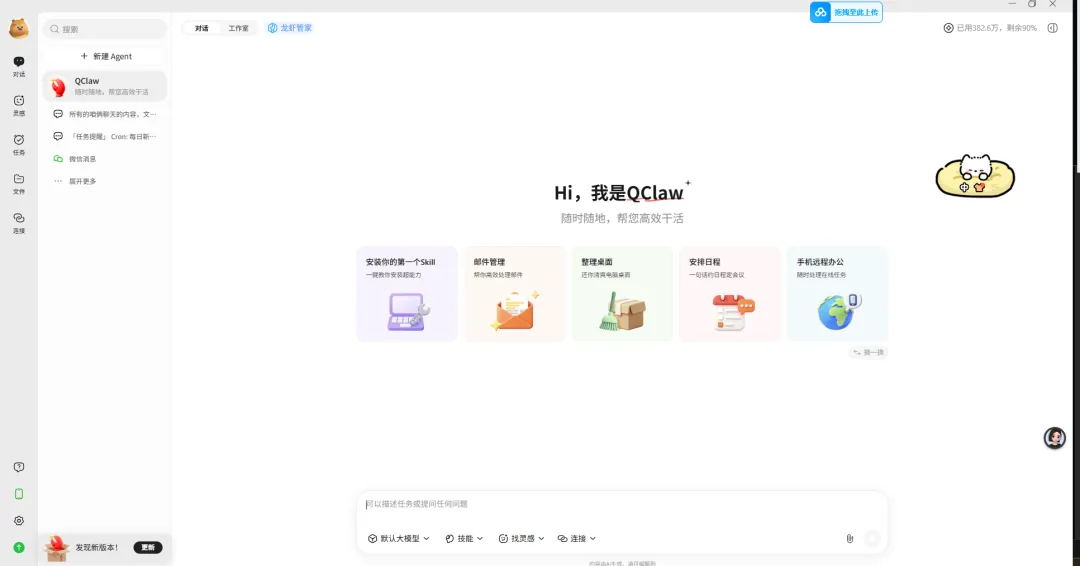
Task: Expand the 默认大模型 model dropdown
Action: pyautogui.click(x=399, y=538)
